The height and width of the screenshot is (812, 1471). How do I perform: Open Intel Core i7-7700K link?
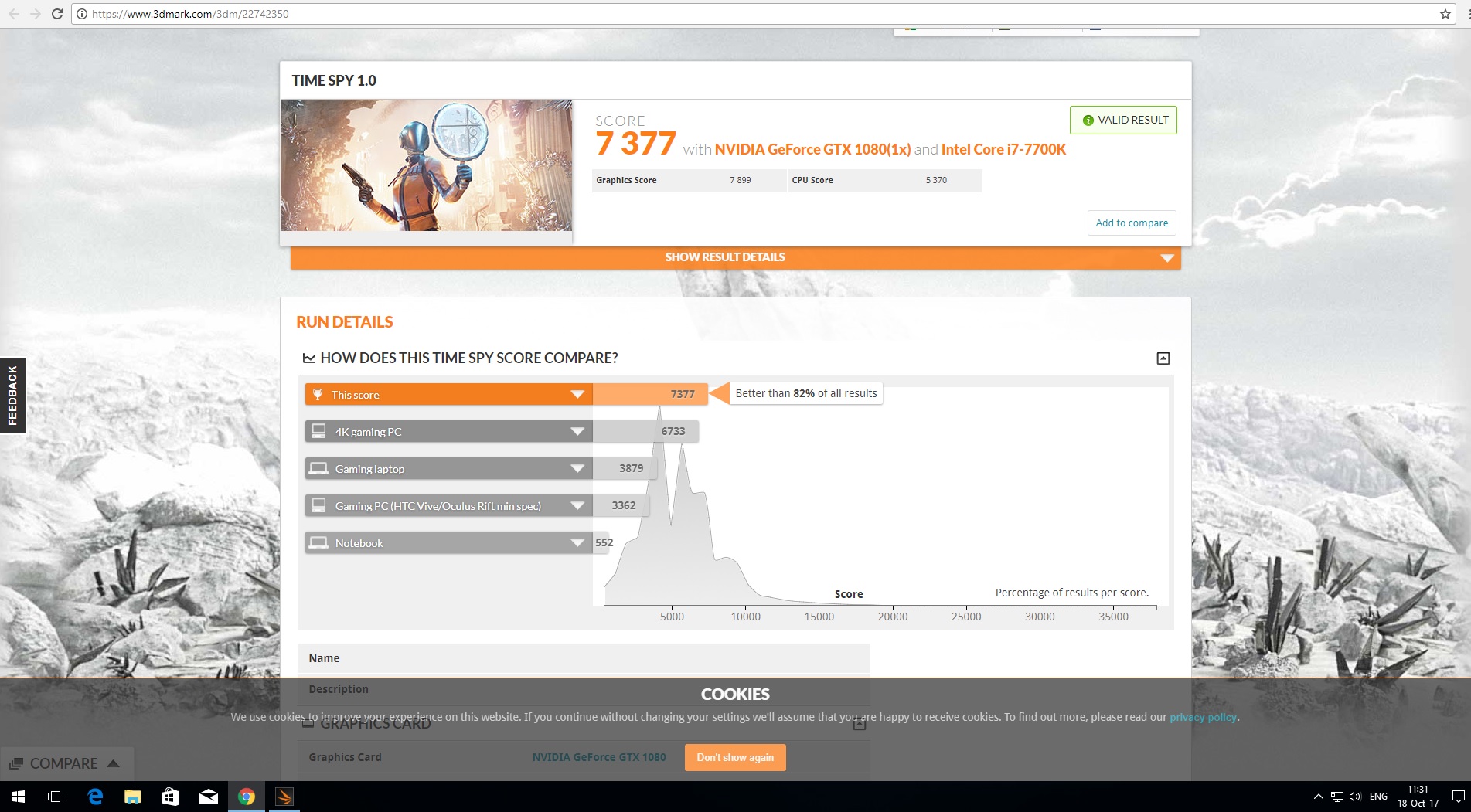[1003, 149]
